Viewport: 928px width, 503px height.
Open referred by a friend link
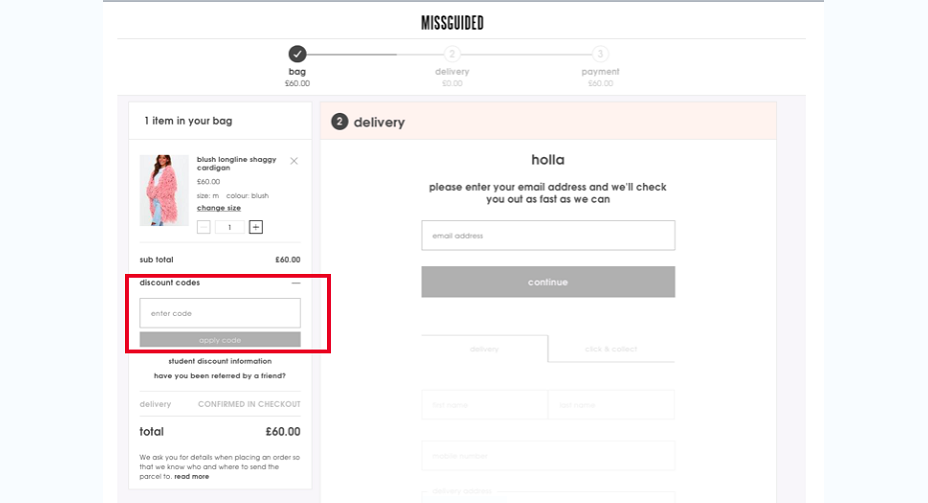[x=220, y=376]
